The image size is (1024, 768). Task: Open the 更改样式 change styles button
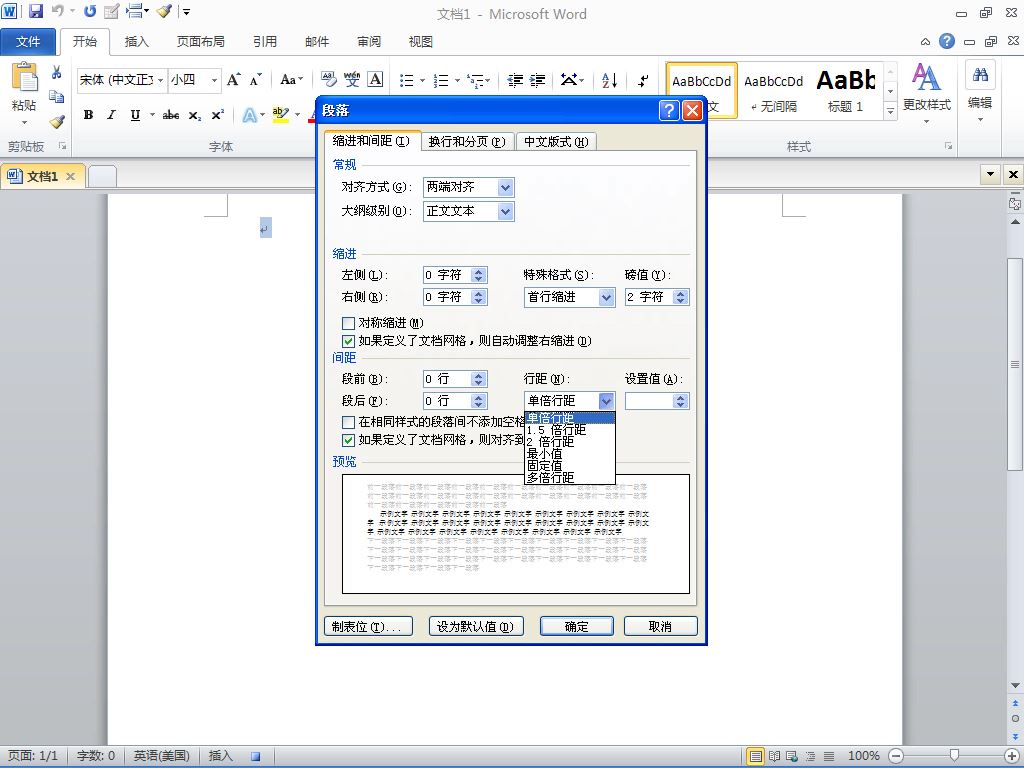pos(926,93)
